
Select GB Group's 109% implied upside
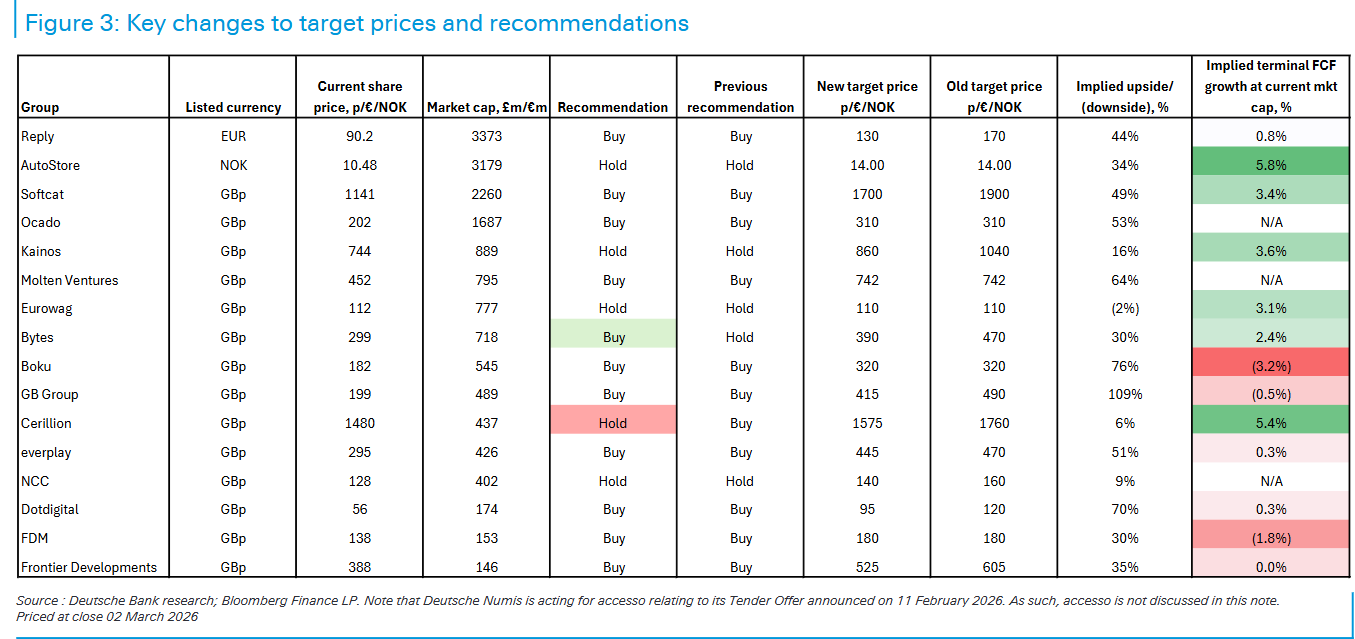tap(1125, 394)
